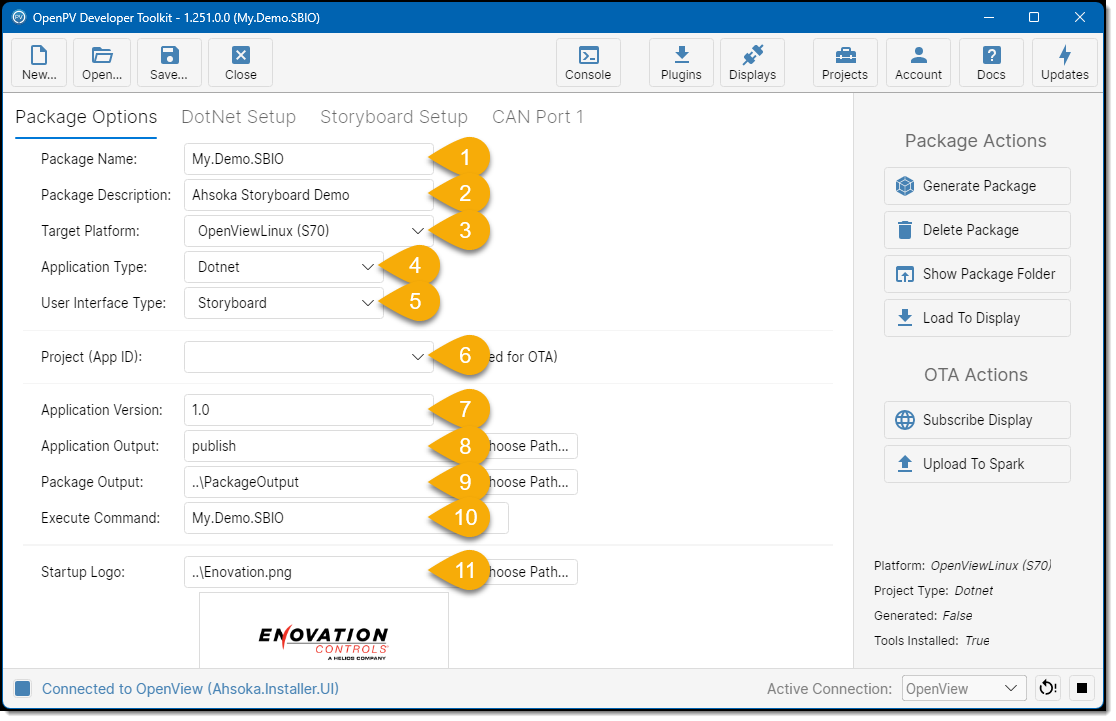
Task: Click the stop square icon in status bar
Action: click(x=1082, y=688)
